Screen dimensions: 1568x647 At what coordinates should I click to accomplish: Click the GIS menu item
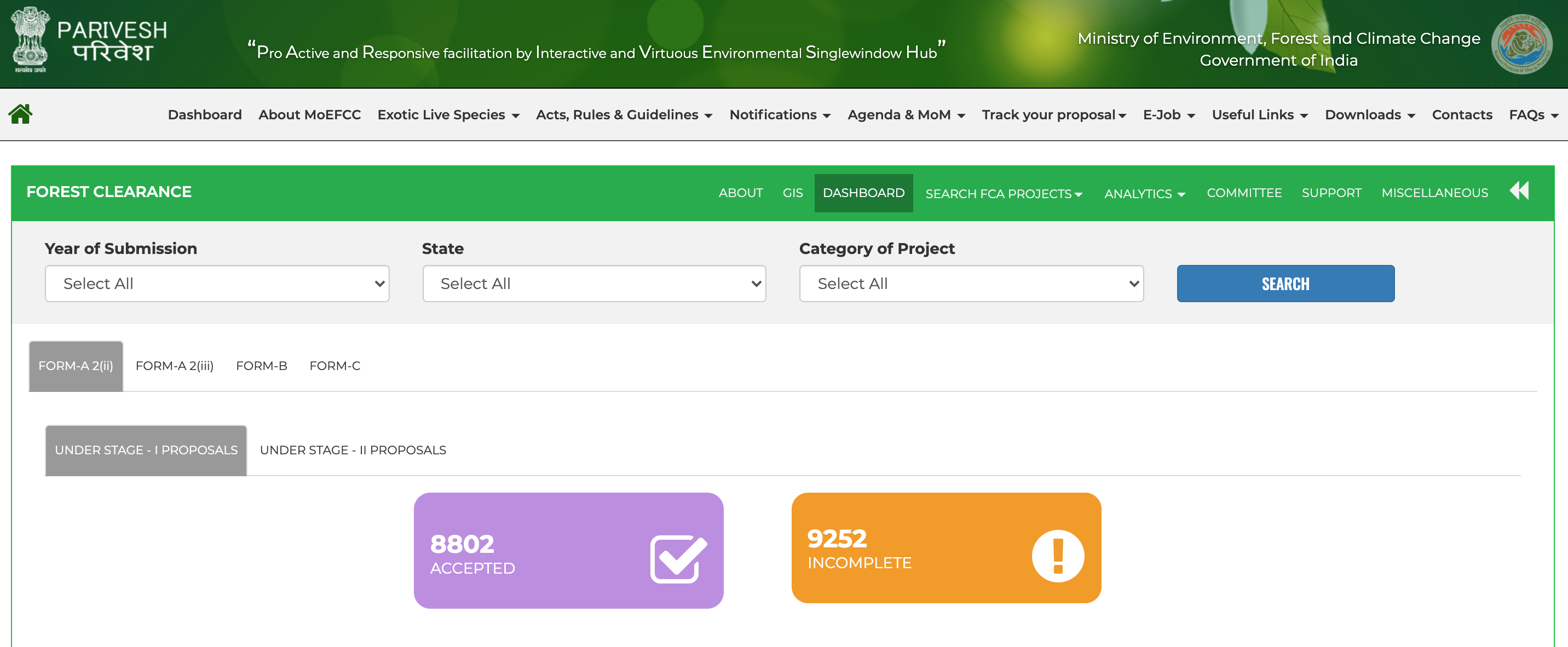point(792,193)
